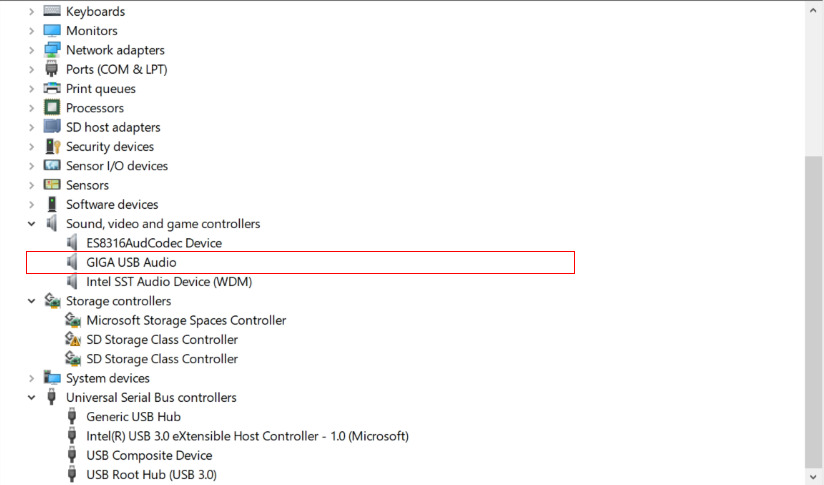Click the ES8316AudCodec Device speaker icon
The width and height of the screenshot is (824, 485).
72,243
